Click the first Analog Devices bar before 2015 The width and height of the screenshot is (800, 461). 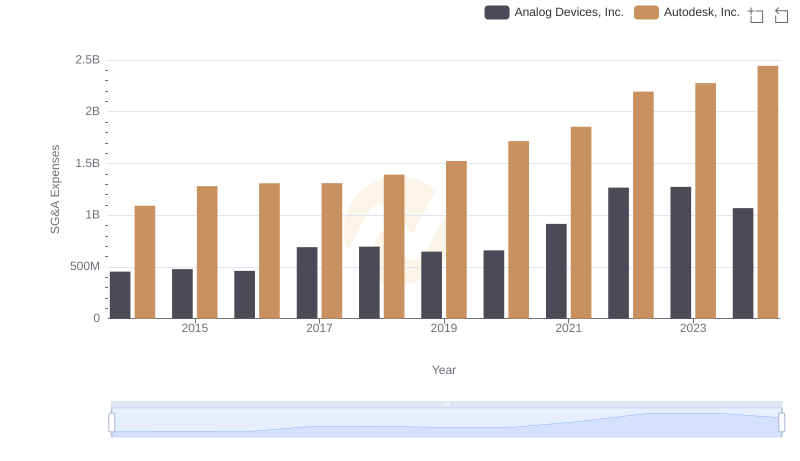click(x=120, y=295)
